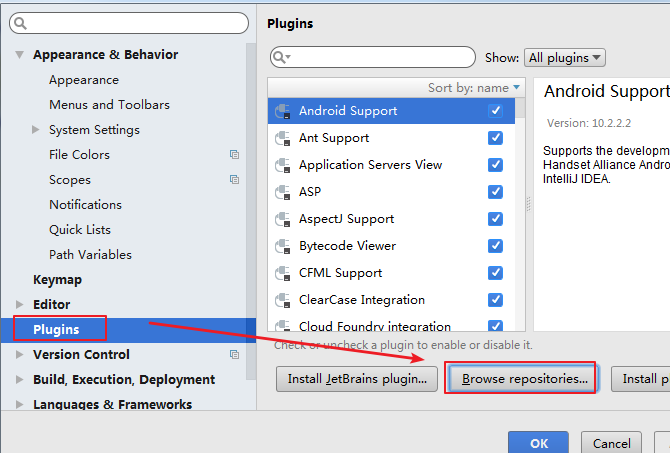Click the Browse repositories button
Image resolution: width=670 pixels, height=453 pixels.
tap(525, 379)
